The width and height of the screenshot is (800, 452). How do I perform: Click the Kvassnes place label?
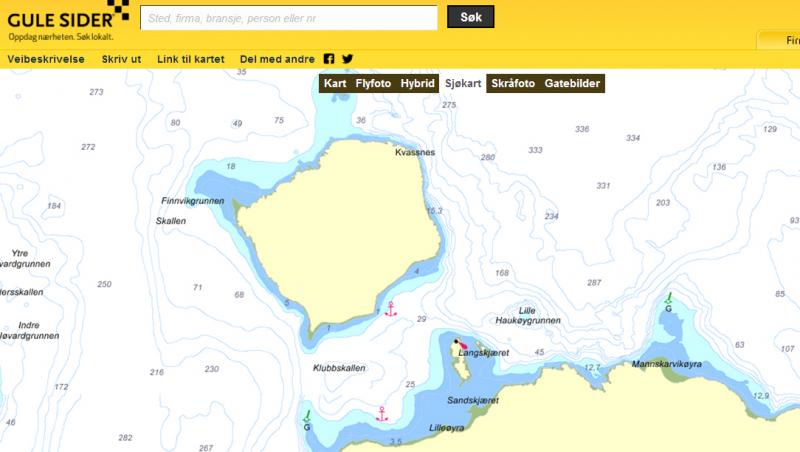coord(415,152)
